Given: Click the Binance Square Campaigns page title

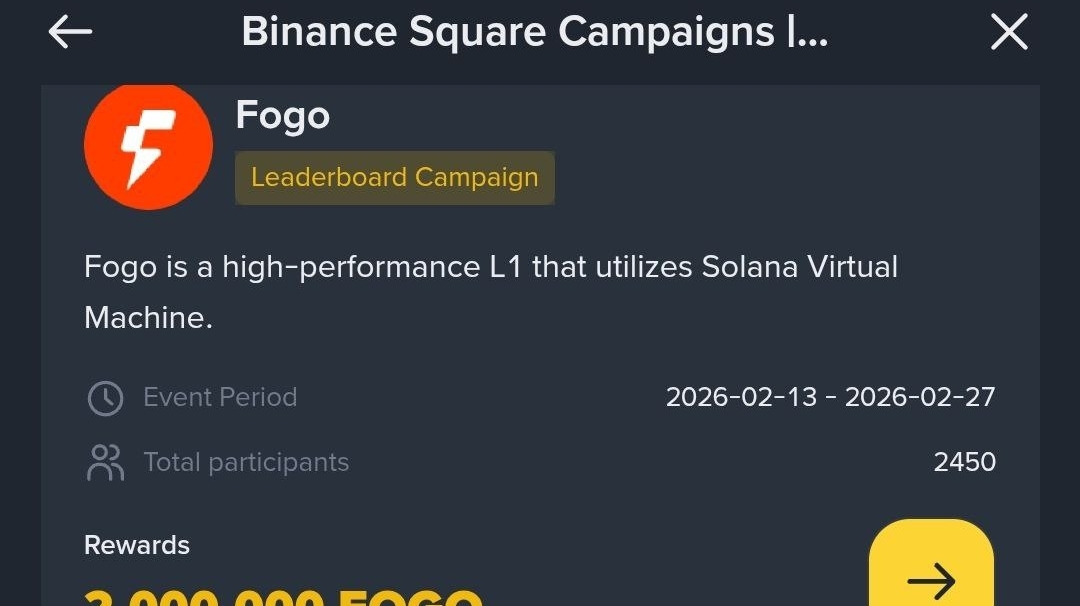Looking at the screenshot, I should point(534,33).
